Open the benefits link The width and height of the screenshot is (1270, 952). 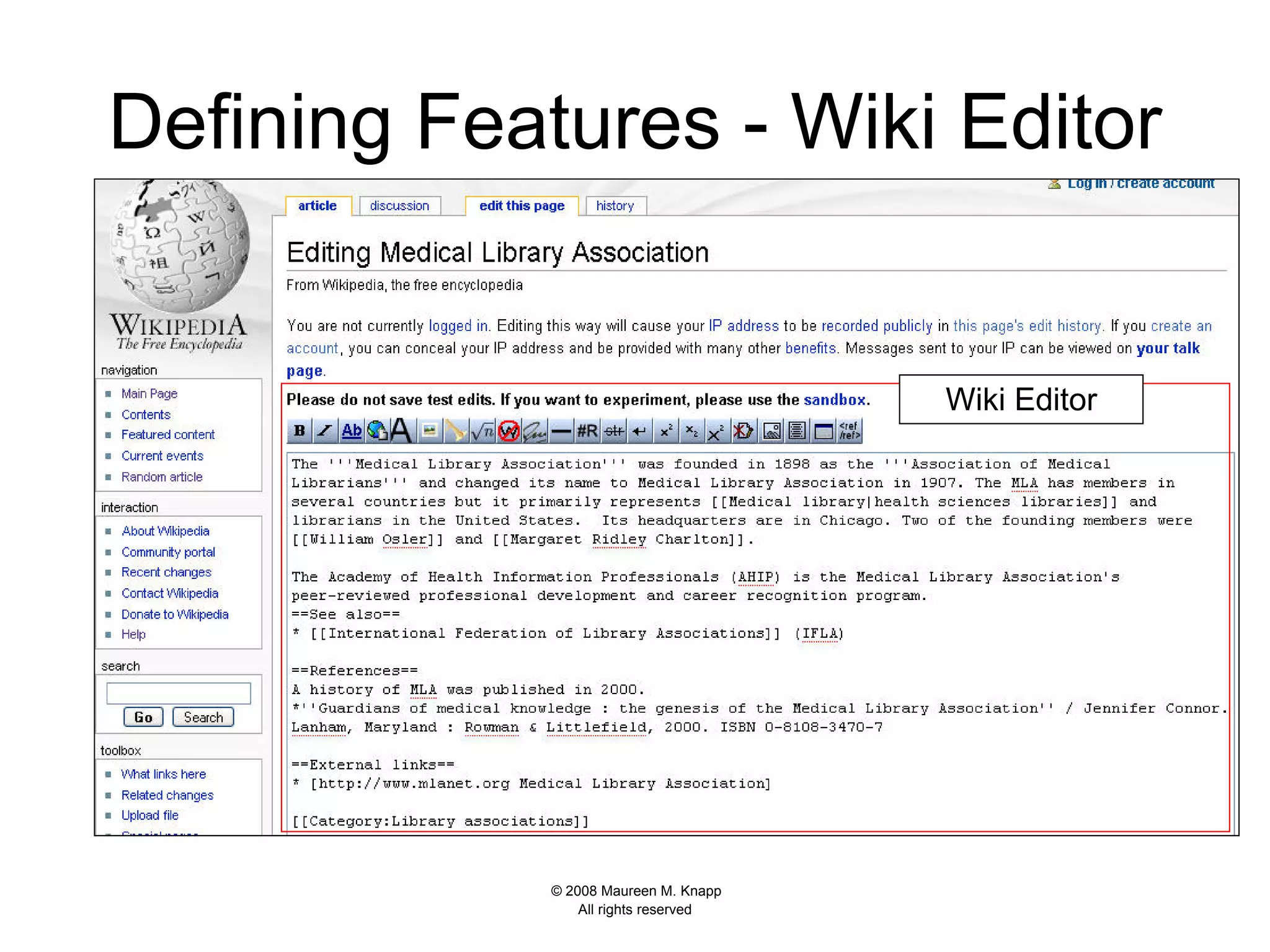click(x=811, y=348)
